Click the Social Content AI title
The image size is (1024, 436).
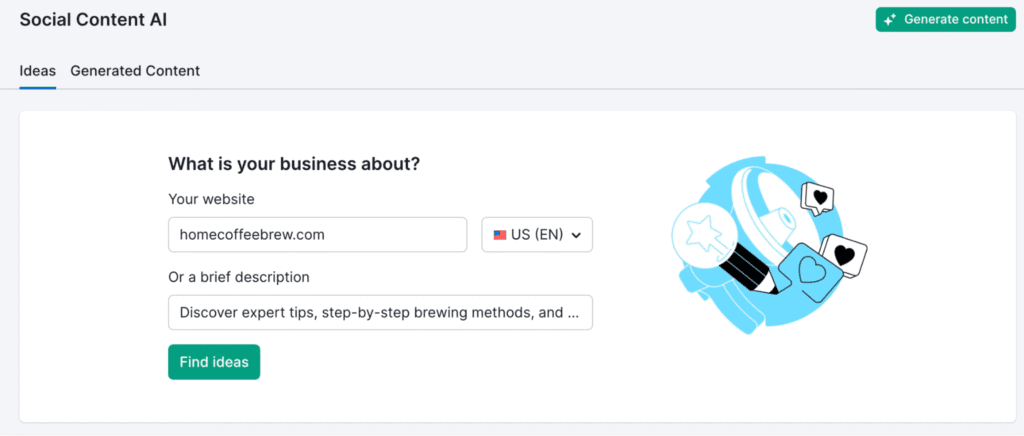[93, 20]
